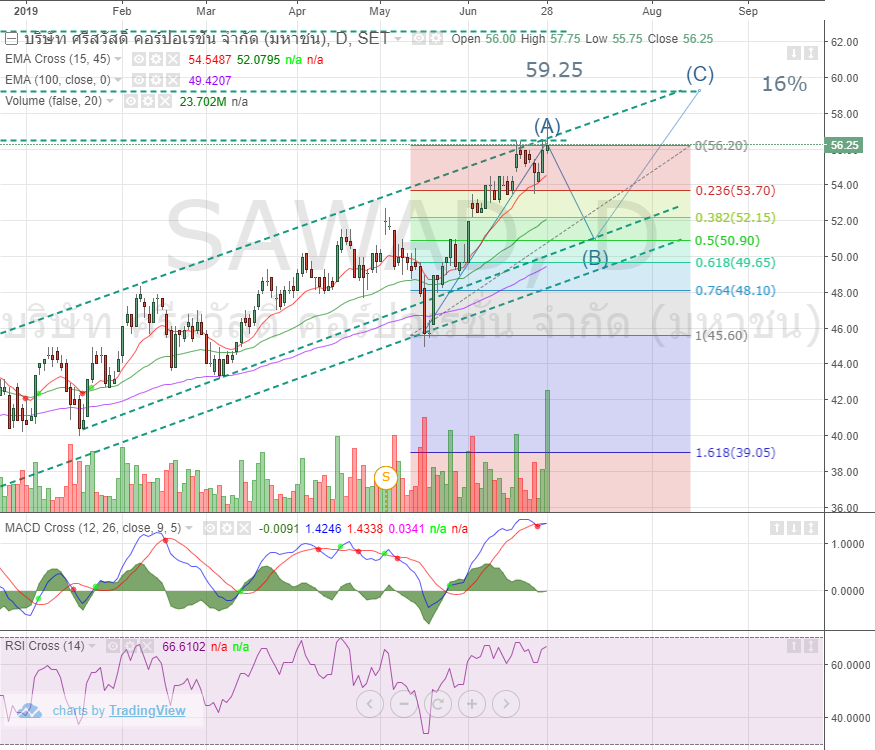Open RSI Cross settings gear
Image resolution: width=876 pixels, height=750 pixels.
[x=130, y=647]
